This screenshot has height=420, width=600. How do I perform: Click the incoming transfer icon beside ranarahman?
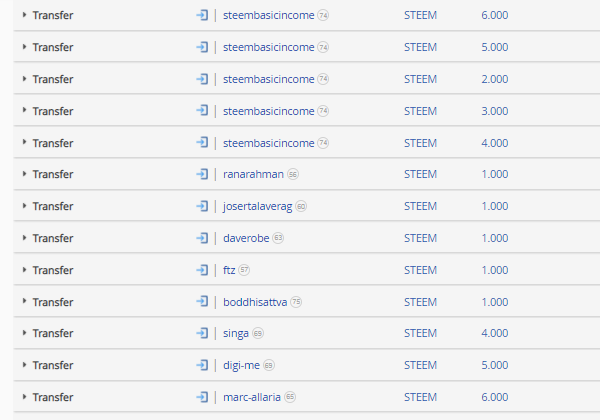202,174
